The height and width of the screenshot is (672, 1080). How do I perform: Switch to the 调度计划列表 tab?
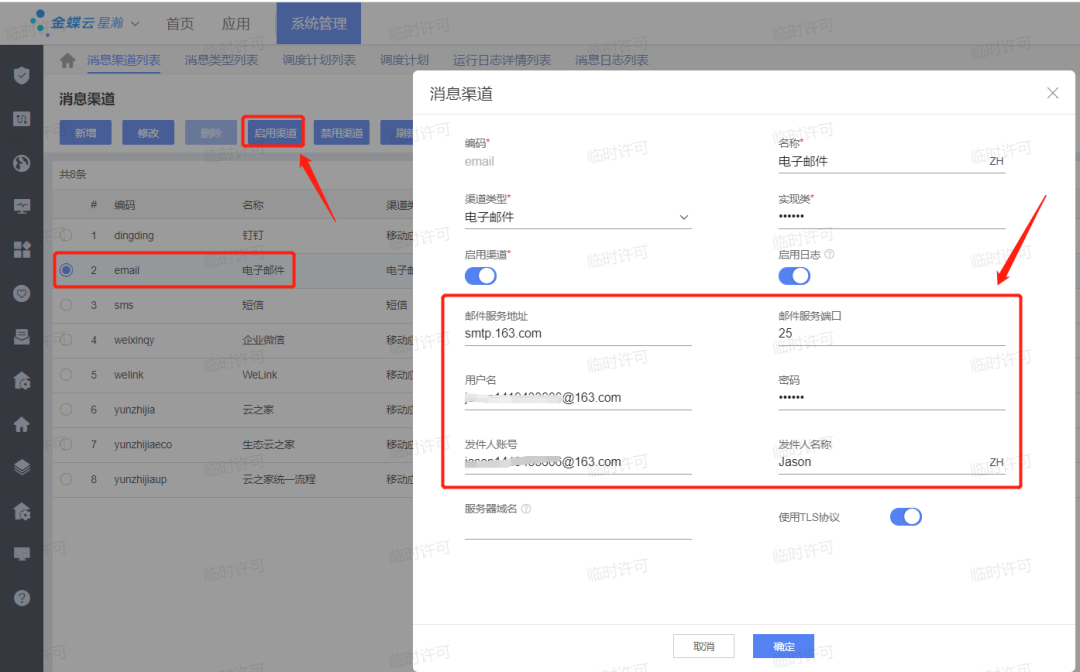coord(319,60)
